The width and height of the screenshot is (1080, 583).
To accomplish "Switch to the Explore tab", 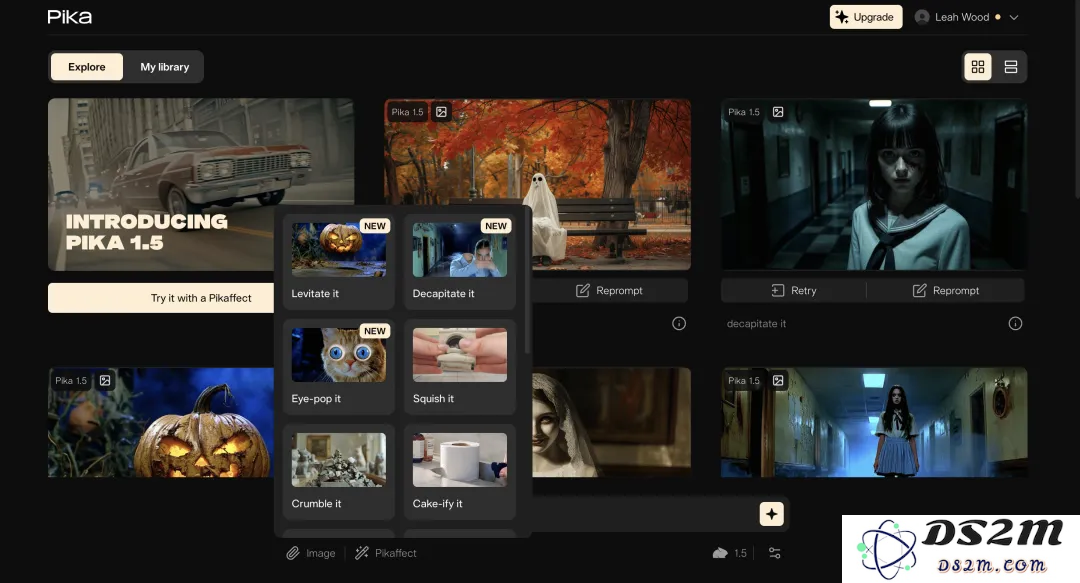I will 87,67.
